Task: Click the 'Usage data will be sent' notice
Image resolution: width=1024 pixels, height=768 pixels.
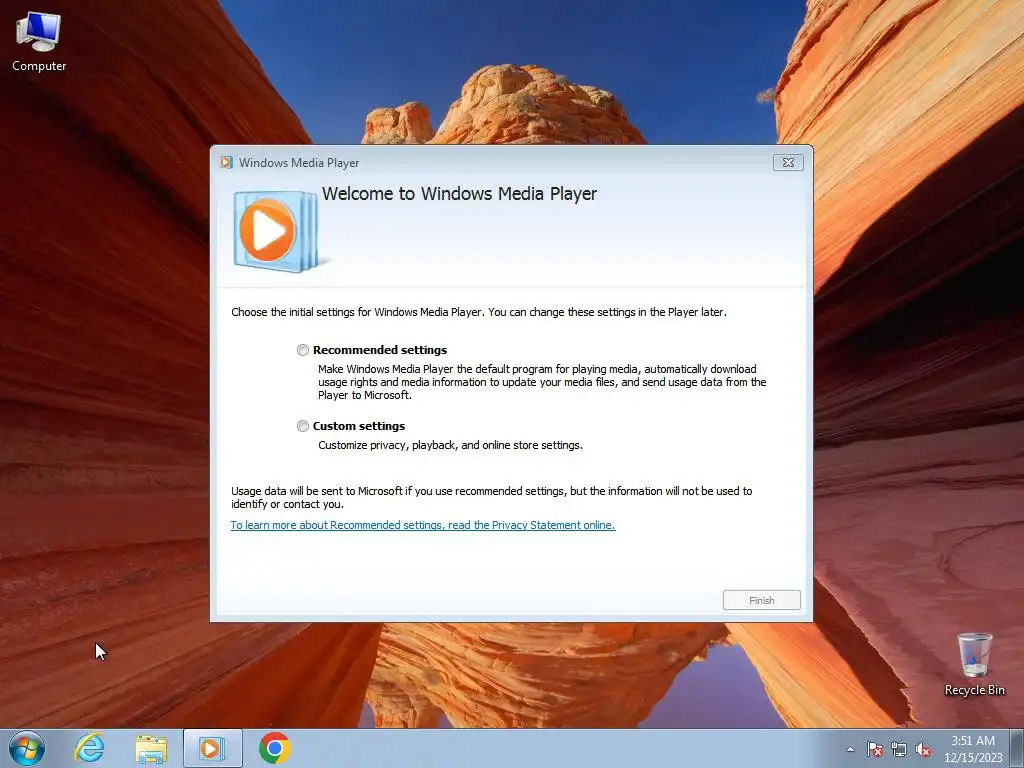Action: click(492, 498)
